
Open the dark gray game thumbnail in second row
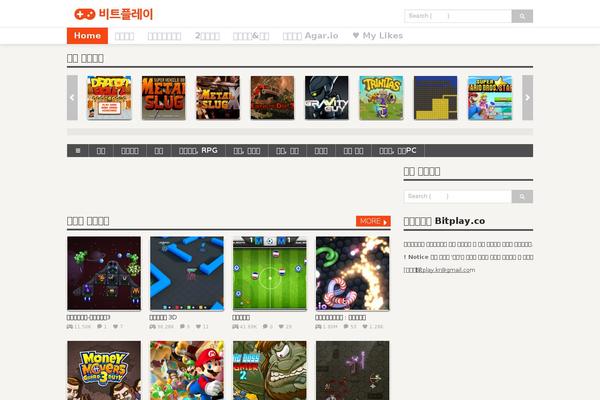[x=352, y=371]
